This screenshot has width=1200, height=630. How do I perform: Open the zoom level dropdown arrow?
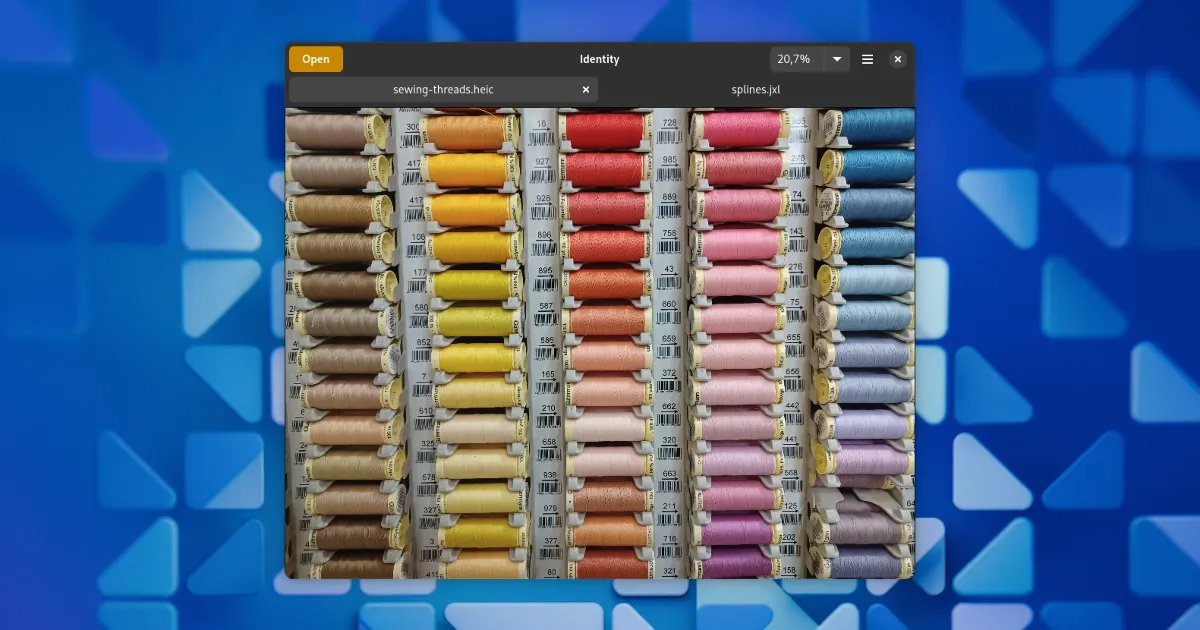(x=837, y=59)
